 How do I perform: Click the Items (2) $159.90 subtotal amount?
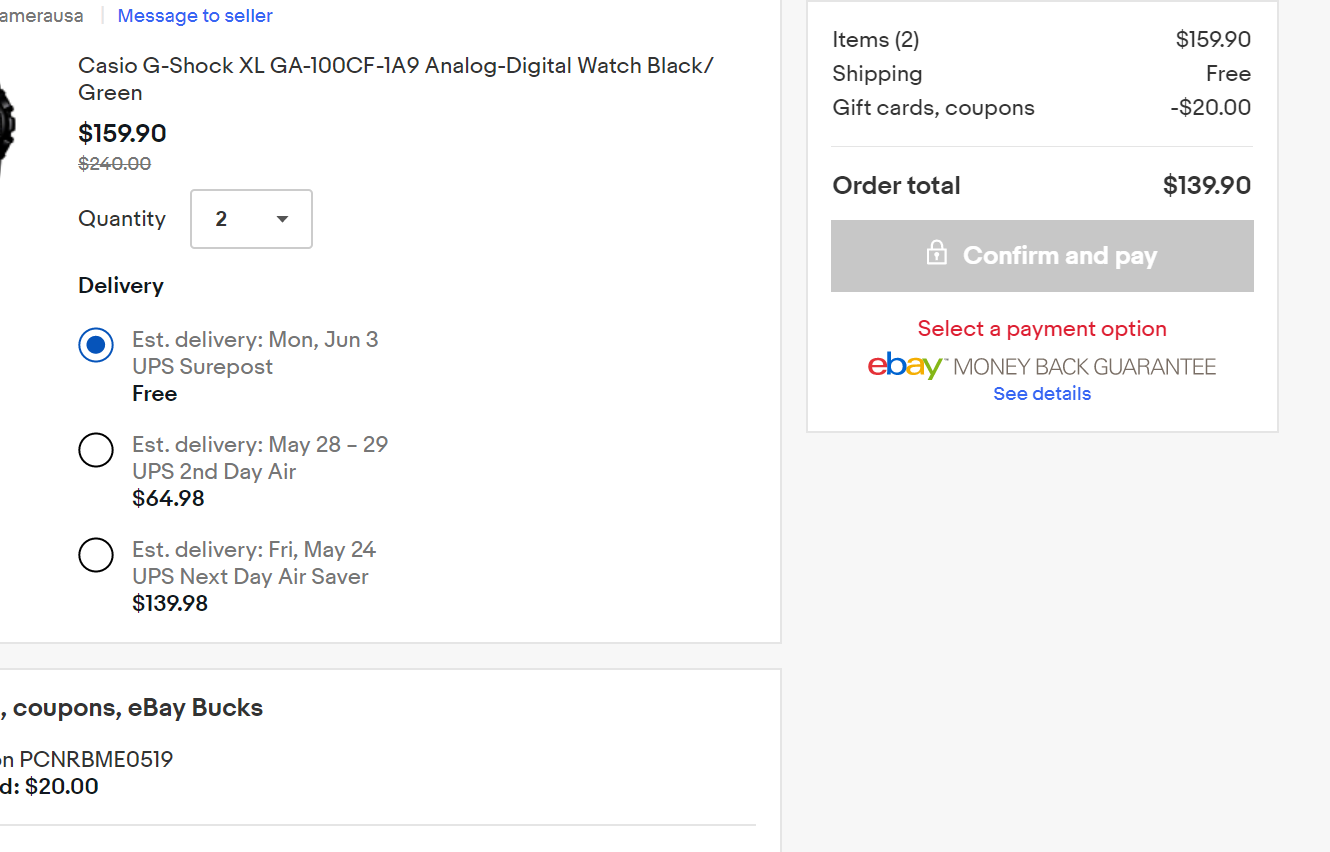click(1213, 40)
